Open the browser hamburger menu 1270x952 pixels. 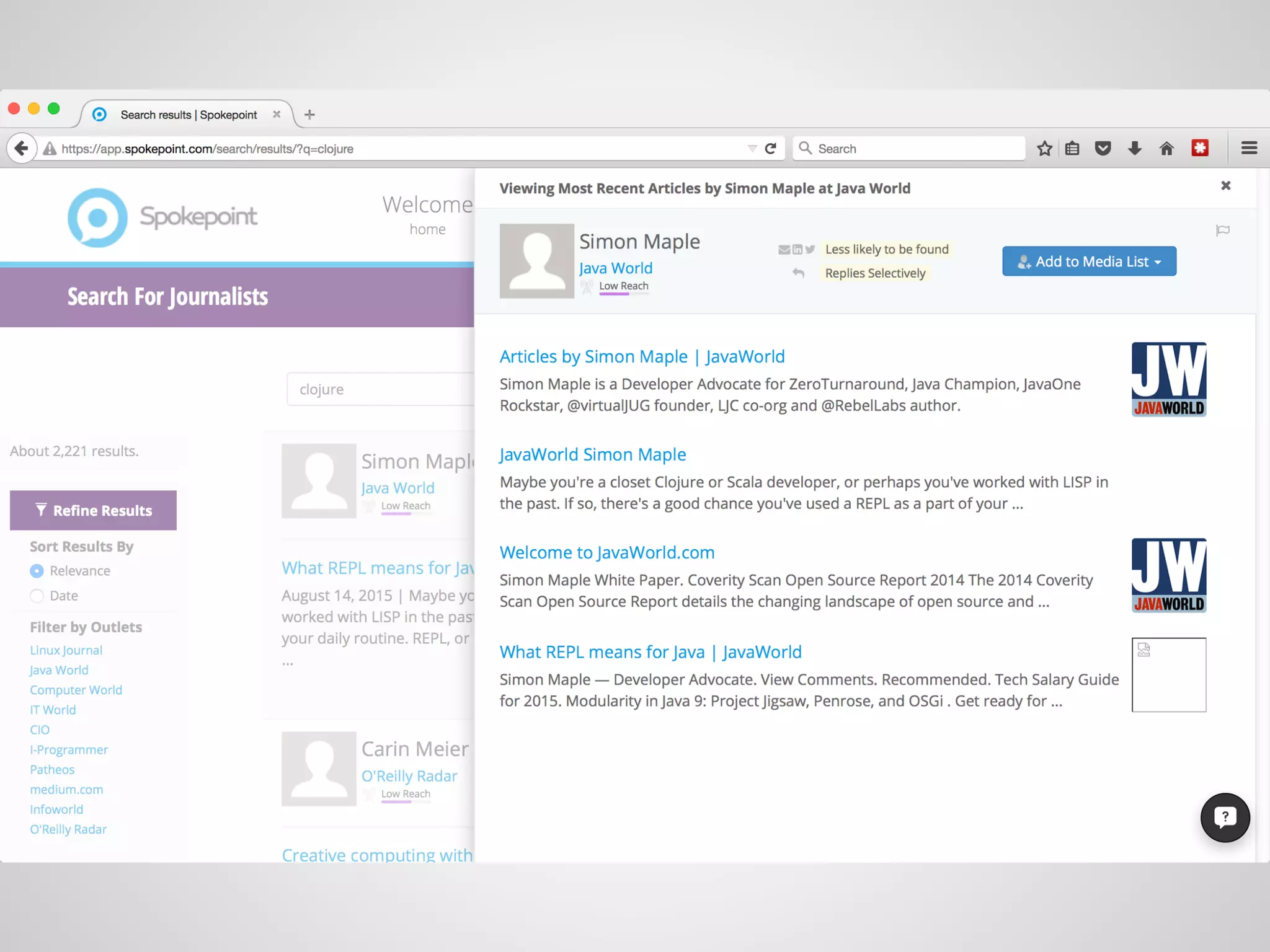pos(1249,149)
